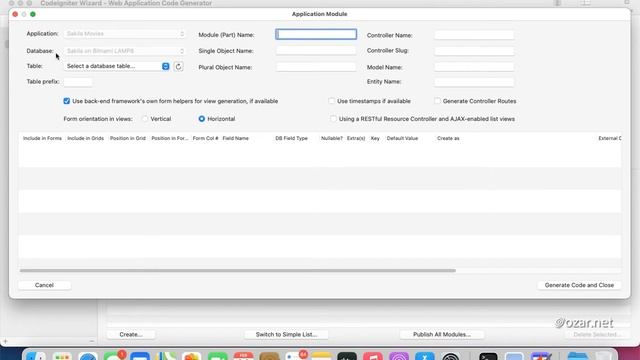Open the Music app in the Dock
Image resolution: width=640 pixels, height=360 pixels.
[x=373, y=356]
